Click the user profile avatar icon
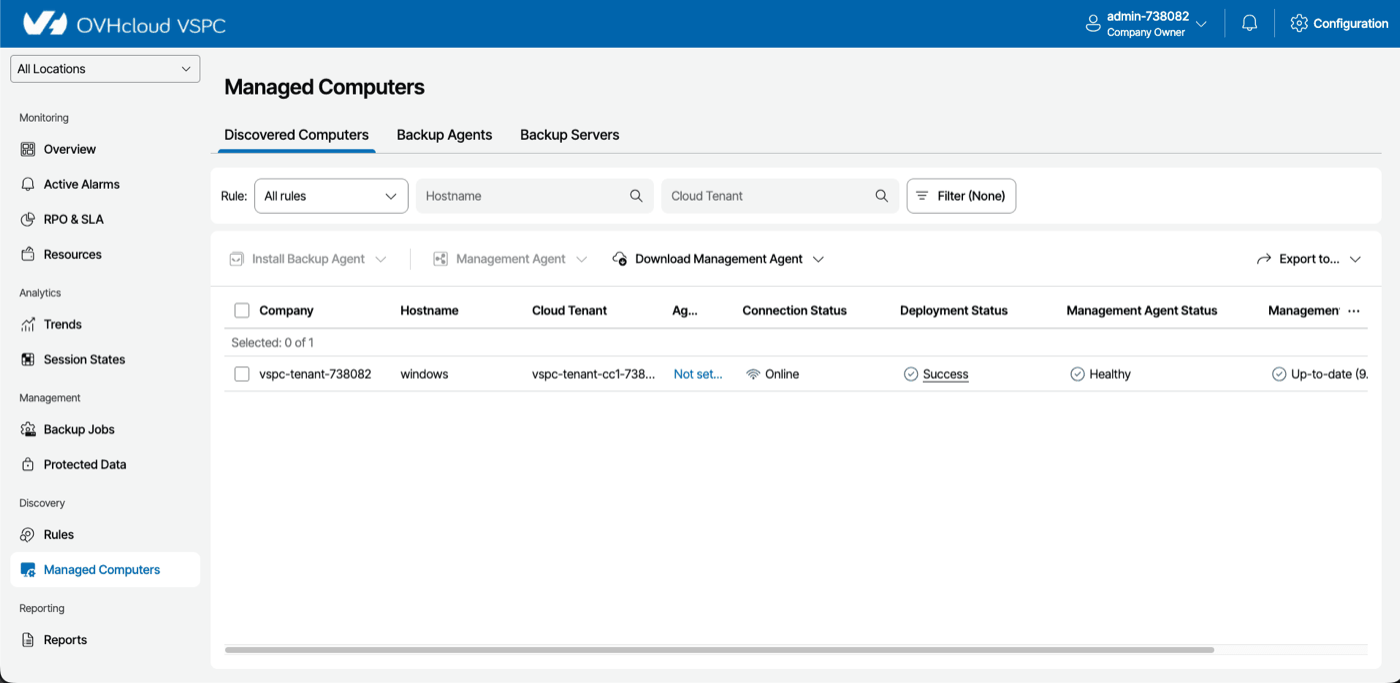 point(1093,24)
